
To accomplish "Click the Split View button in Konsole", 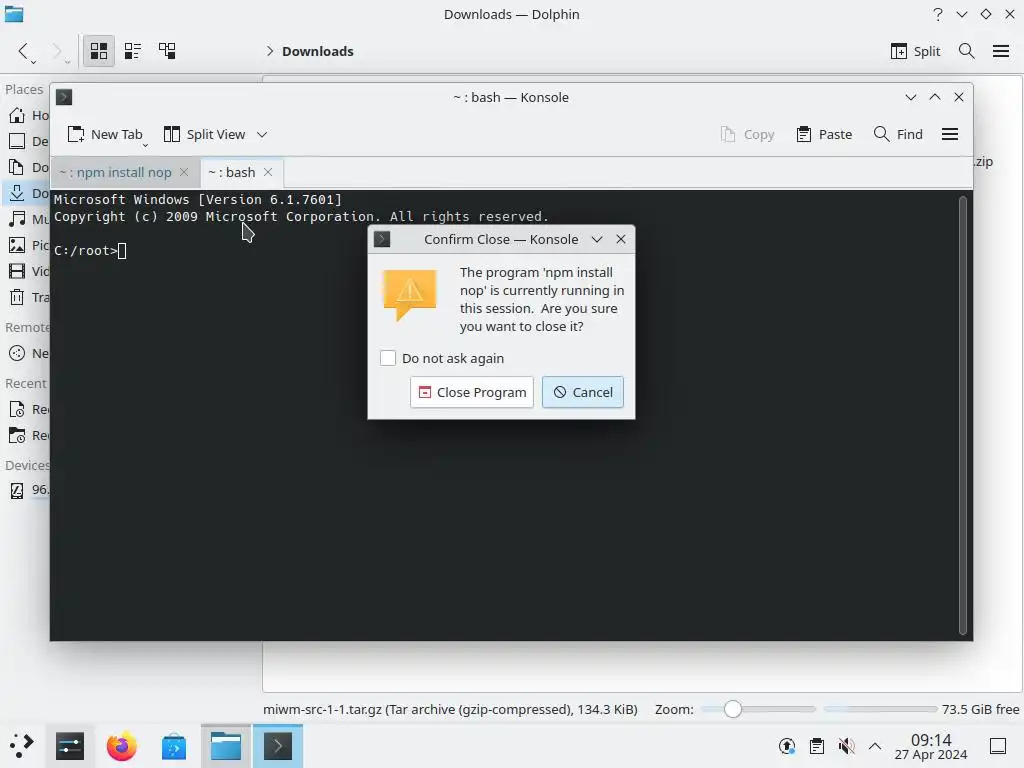I will tap(204, 134).
